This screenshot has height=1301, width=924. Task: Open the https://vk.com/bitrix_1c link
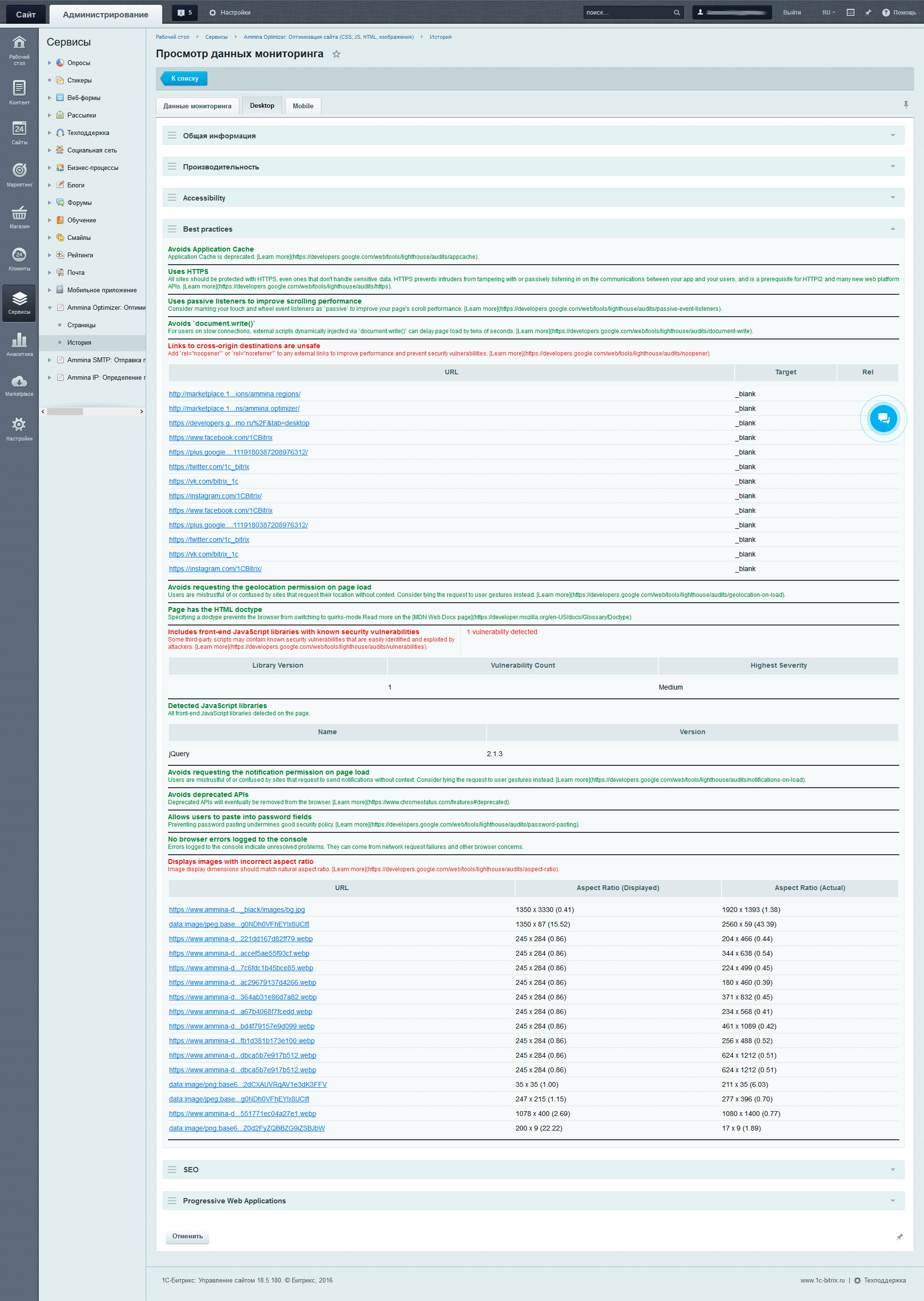click(x=203, y=481)
